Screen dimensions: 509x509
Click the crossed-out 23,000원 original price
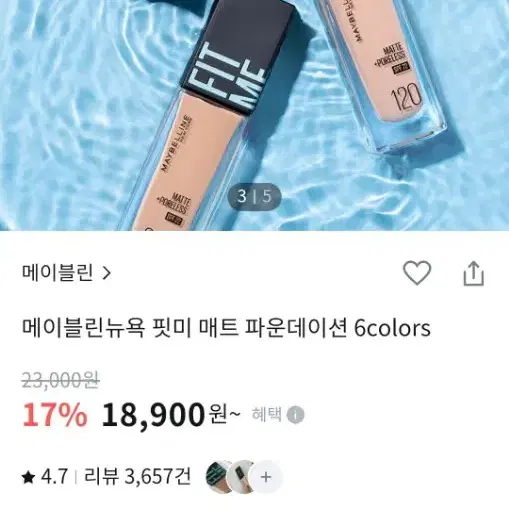pyautogui.click(x=61, y=380)
